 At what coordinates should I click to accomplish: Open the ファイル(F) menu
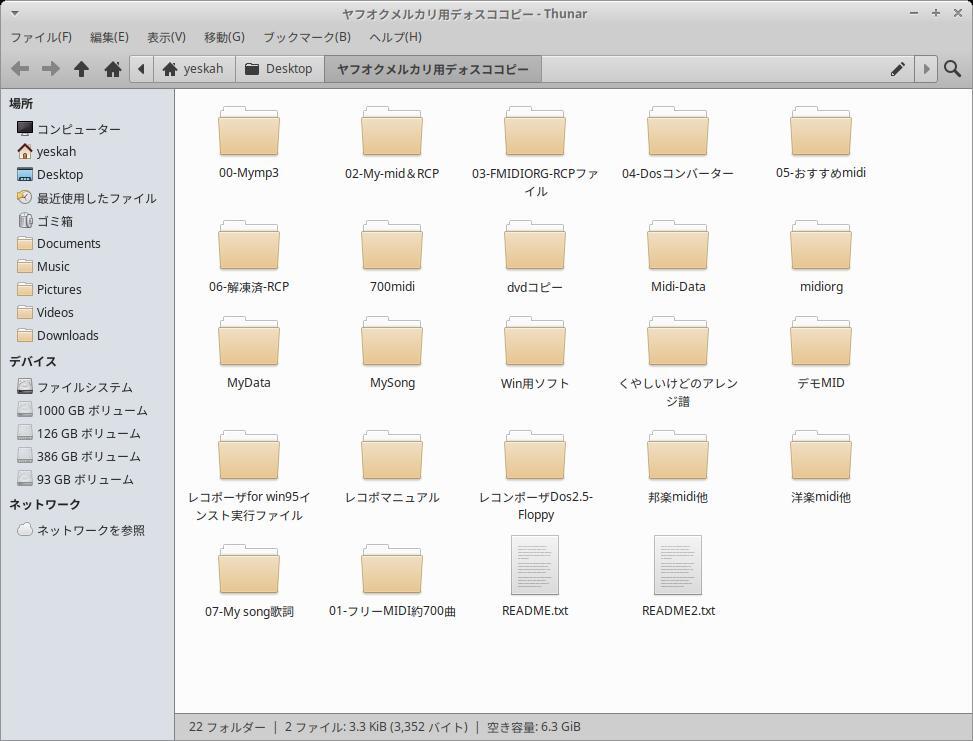[41, 37]
